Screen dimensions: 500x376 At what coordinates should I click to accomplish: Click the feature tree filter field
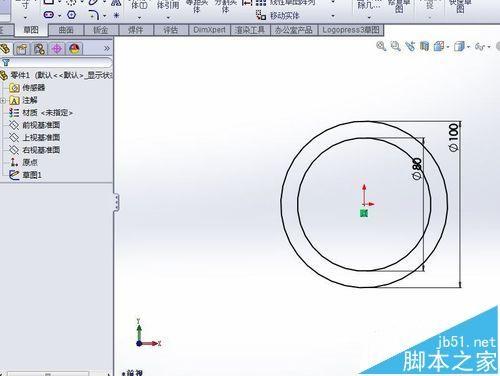58,62
